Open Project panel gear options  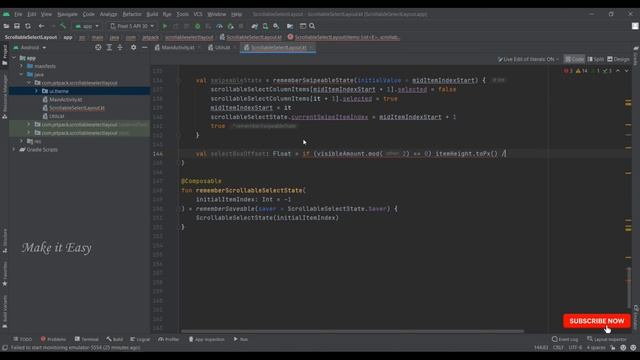133,48
